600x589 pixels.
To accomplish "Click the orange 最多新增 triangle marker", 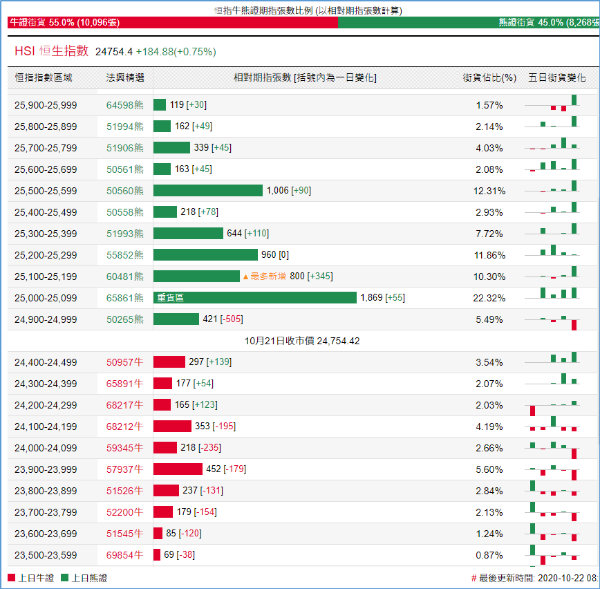I will [x=246, y=276].
